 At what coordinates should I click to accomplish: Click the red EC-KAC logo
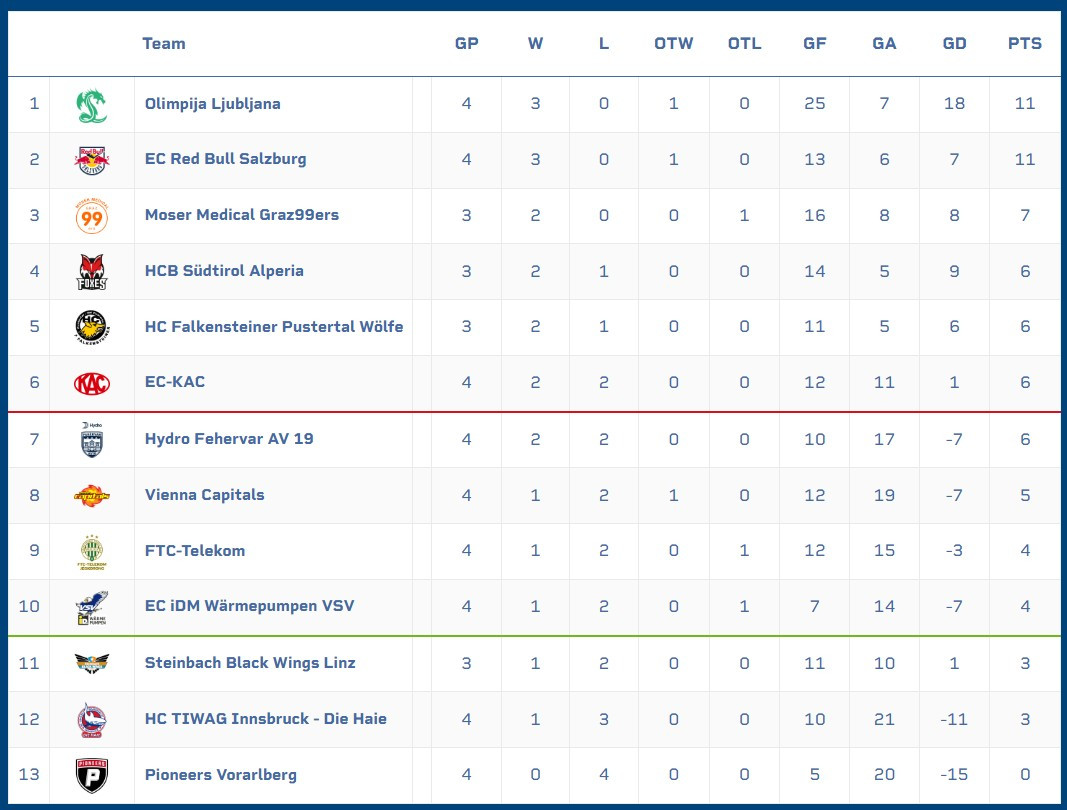click(92, 383)
